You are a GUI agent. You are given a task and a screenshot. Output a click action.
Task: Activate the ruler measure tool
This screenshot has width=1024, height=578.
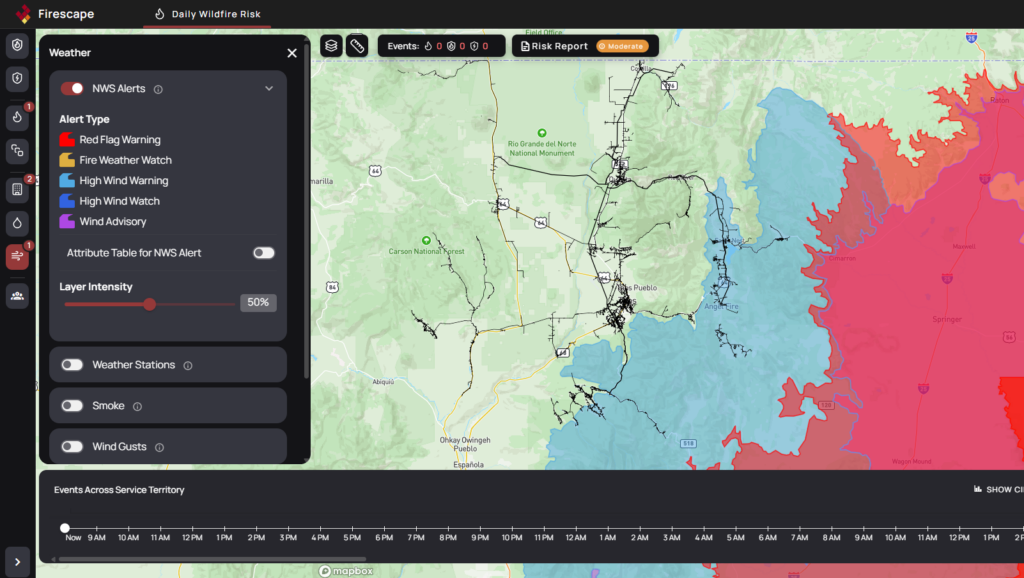pos(357,46)
